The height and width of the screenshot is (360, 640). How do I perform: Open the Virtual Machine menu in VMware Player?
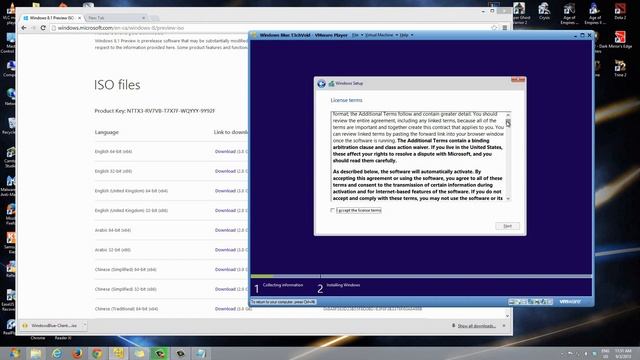point(381,35)
